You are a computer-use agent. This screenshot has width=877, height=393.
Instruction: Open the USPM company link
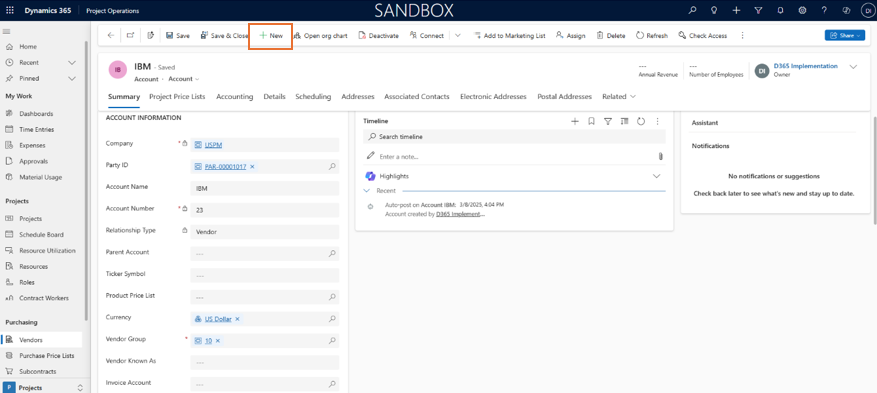[213, 145]
